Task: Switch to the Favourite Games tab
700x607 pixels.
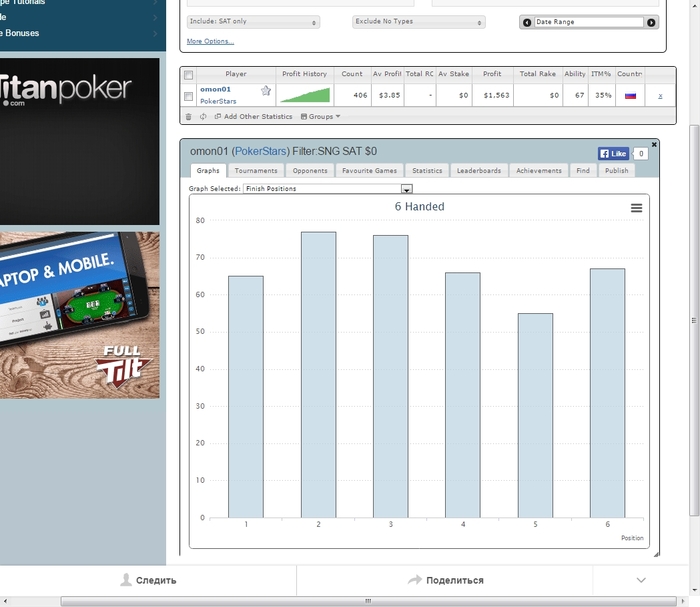Action: [x=369, y=170]
